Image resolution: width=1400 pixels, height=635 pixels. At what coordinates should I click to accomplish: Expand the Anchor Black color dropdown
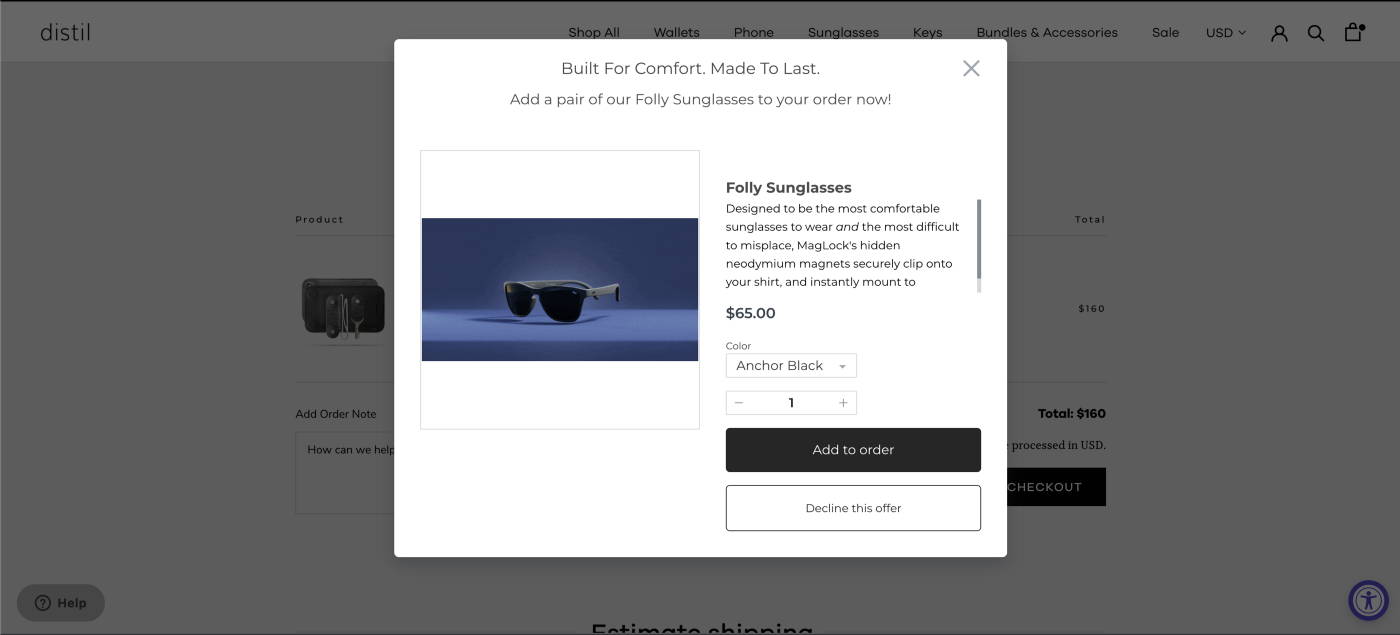791,365
